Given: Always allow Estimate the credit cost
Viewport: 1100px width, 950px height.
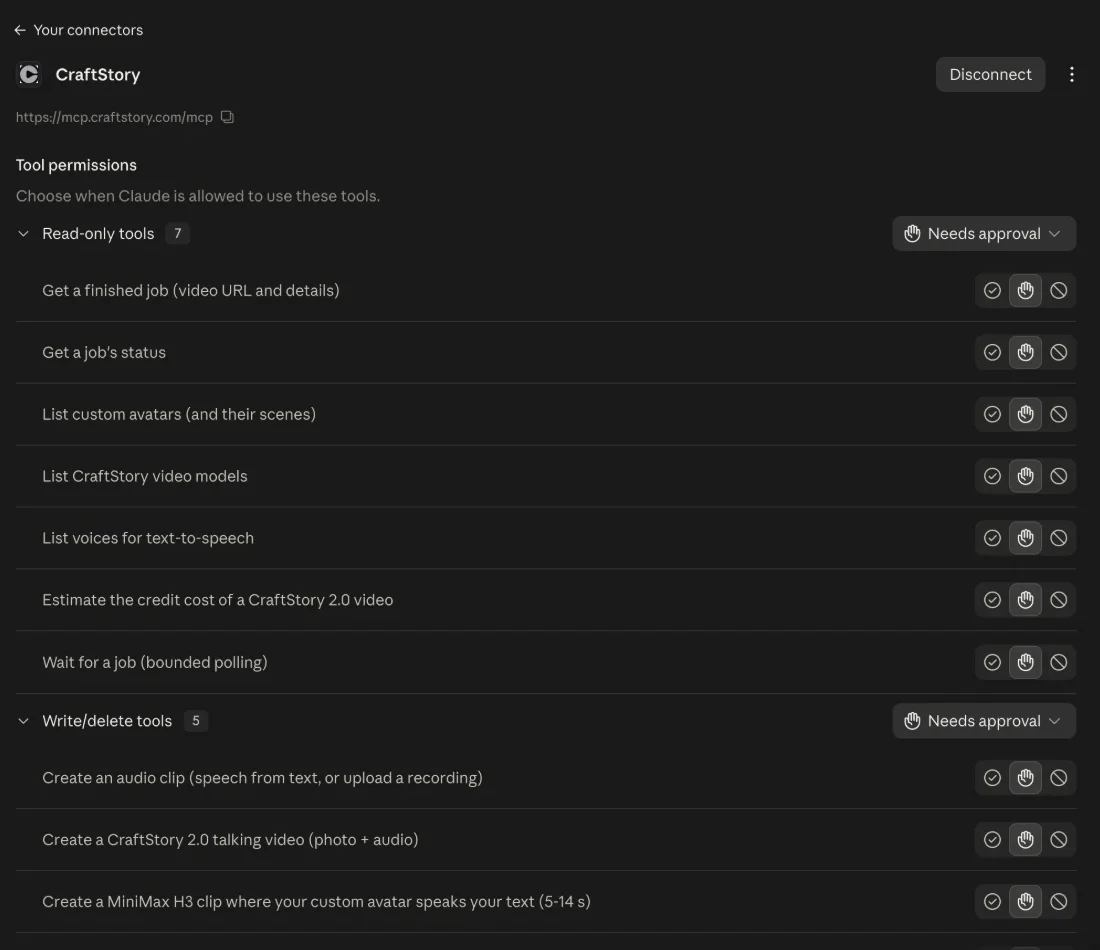Looking at the screenshot, I should tap(992, 600).
